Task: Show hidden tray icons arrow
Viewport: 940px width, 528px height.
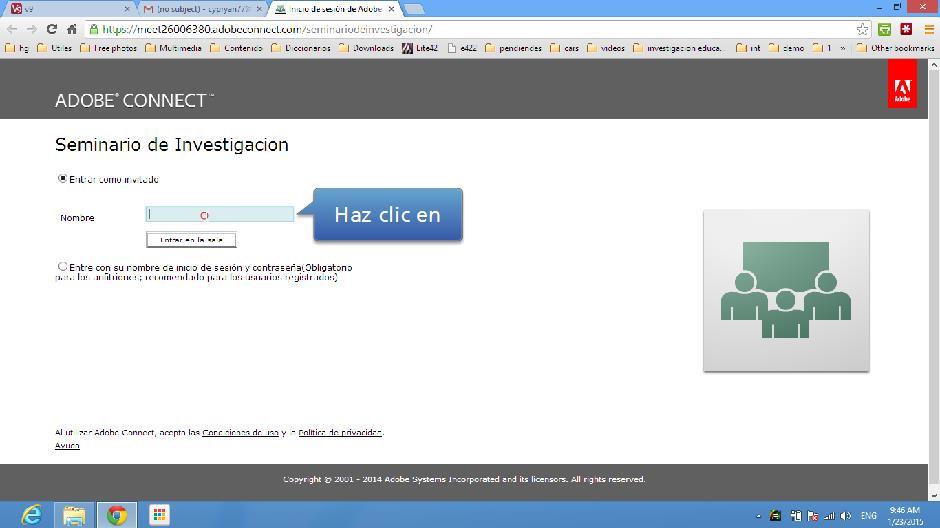Action: 758,515
